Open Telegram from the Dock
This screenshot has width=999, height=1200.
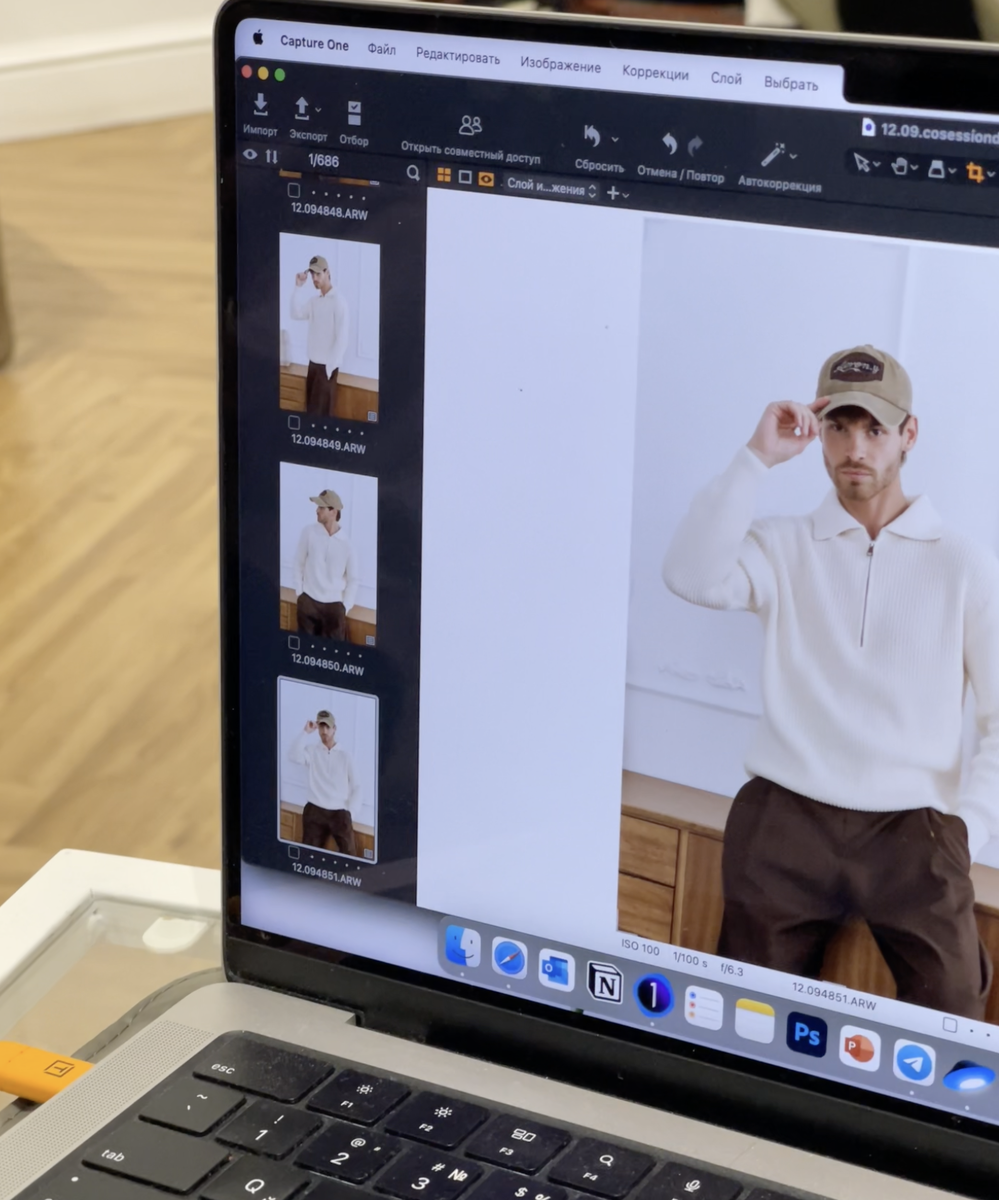(x=914, y=1062)
